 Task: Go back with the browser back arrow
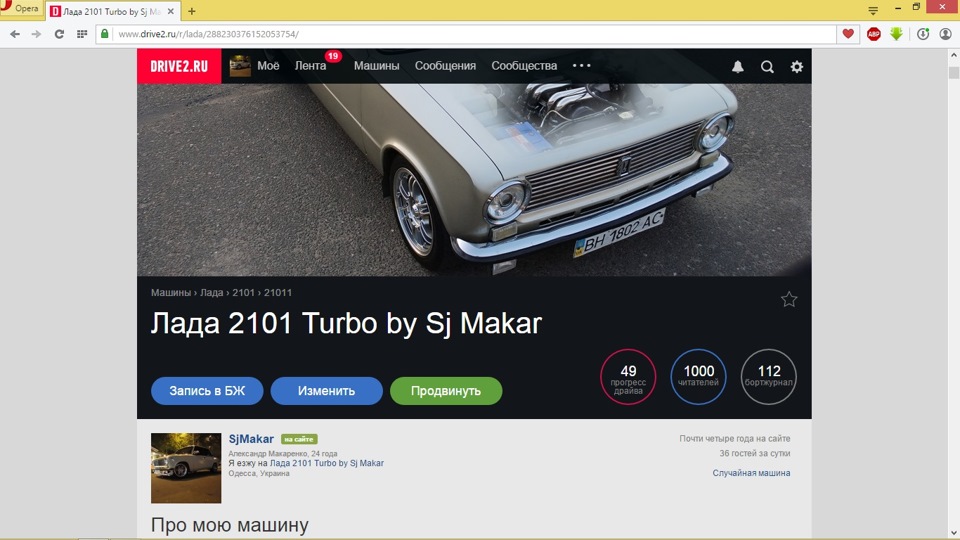(15, 34)
